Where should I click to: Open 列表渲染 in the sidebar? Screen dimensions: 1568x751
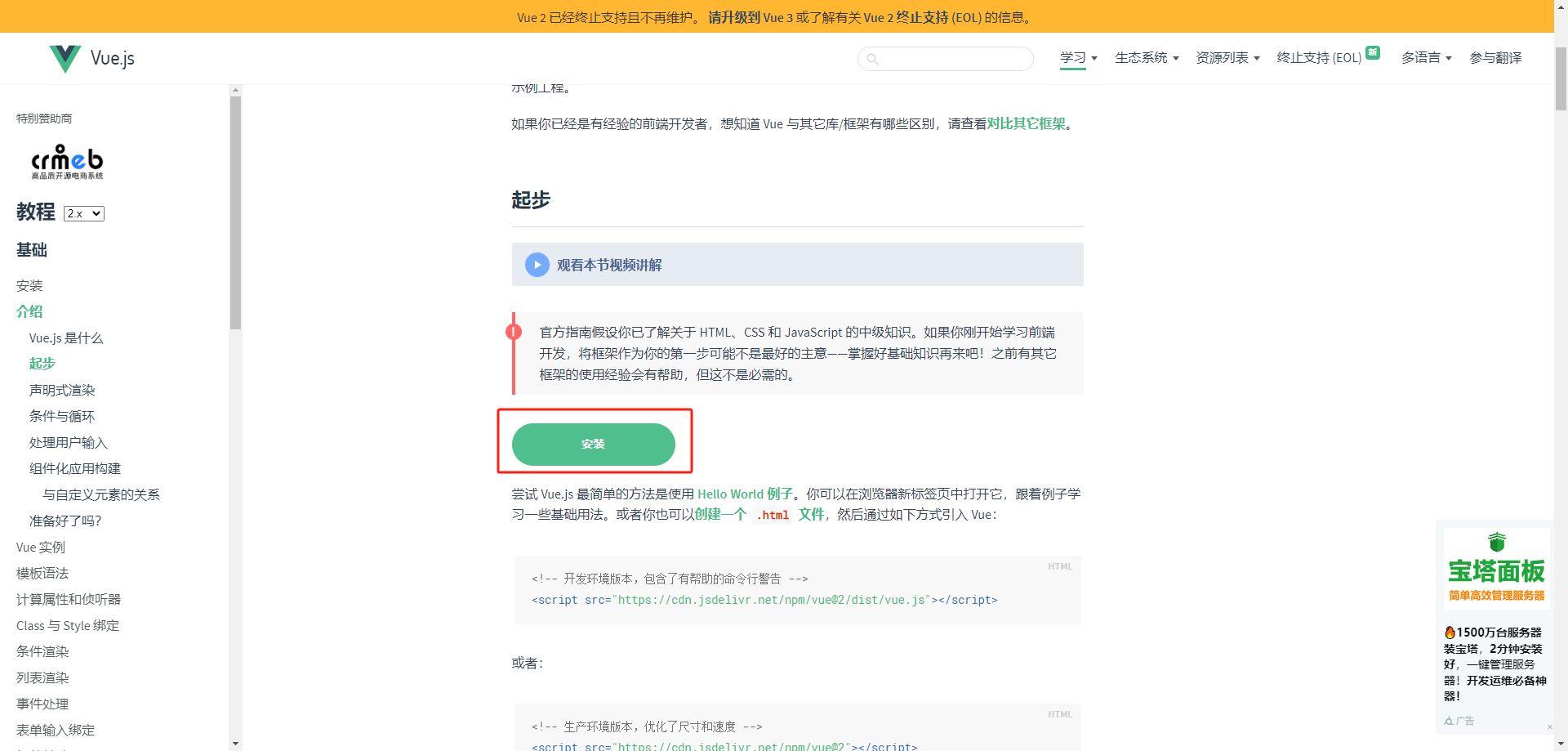(x=42, y=677)
